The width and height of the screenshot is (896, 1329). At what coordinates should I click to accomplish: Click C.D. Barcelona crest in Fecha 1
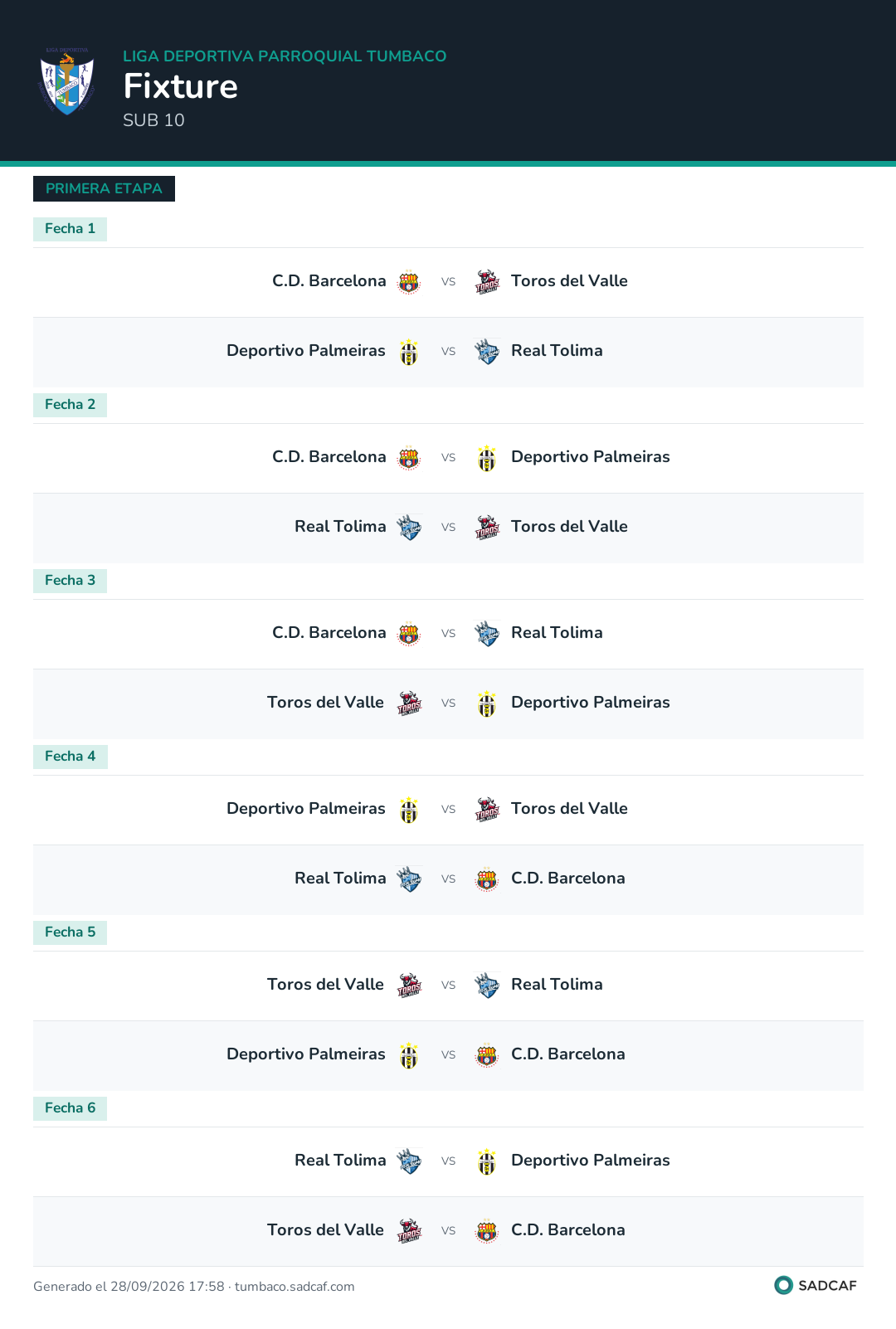tap(409, 282)
